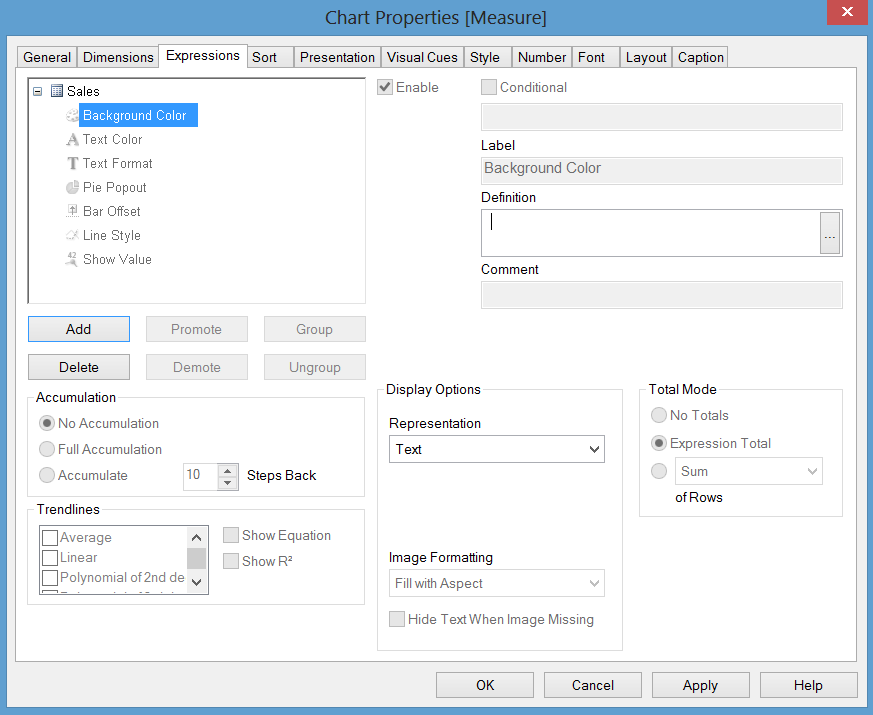Enable Show Equation checkbox
Viewport: 873px width, 715px height.
[230, 535]
